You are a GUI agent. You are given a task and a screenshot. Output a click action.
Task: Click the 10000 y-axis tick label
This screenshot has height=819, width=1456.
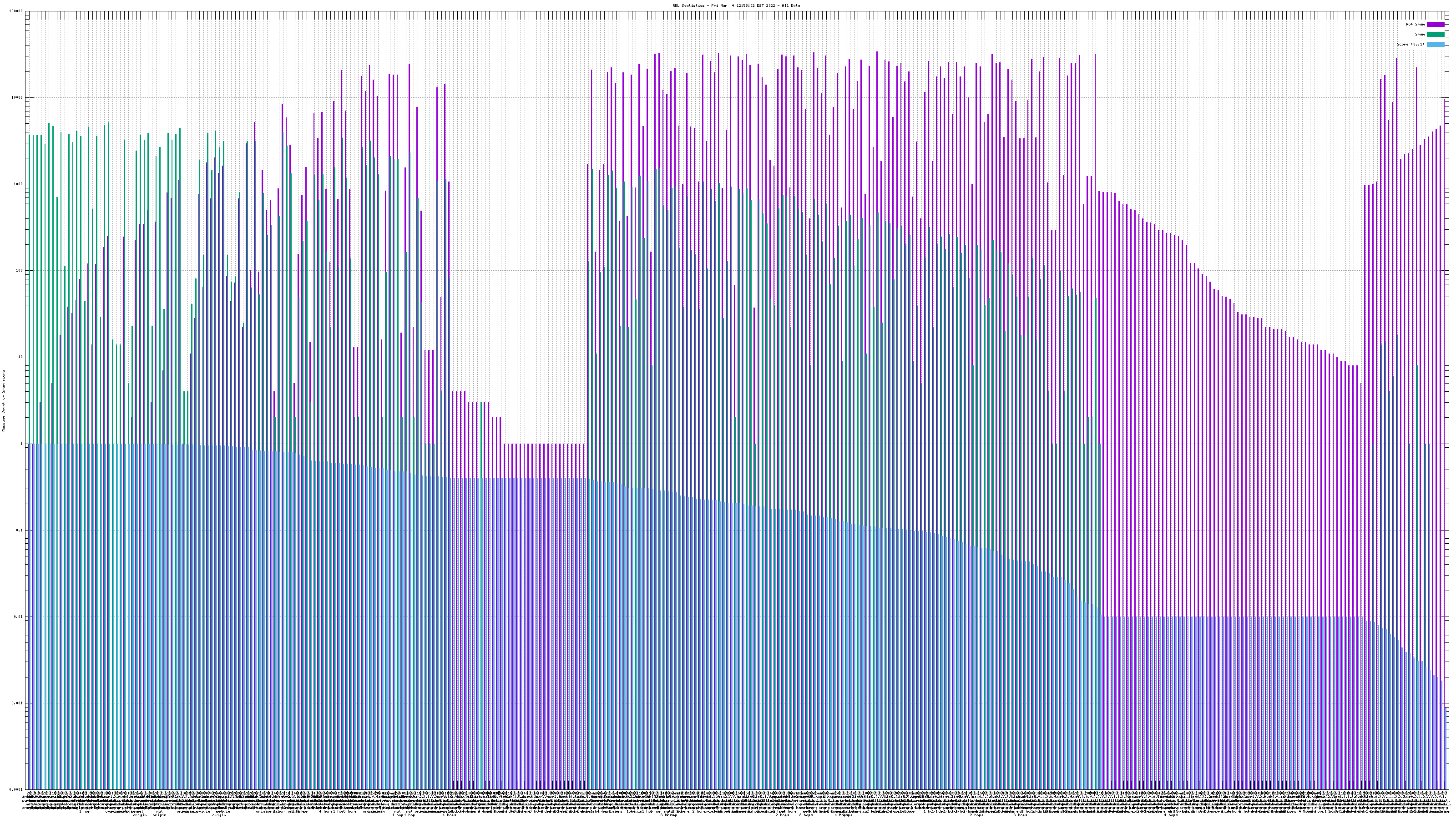18,98
